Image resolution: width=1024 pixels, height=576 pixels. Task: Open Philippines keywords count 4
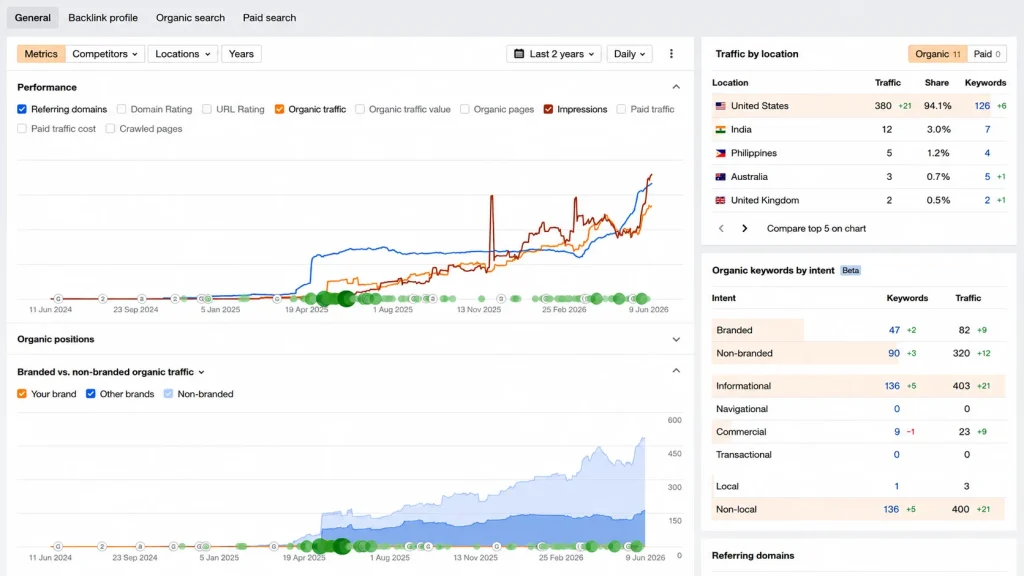(987, 153)
